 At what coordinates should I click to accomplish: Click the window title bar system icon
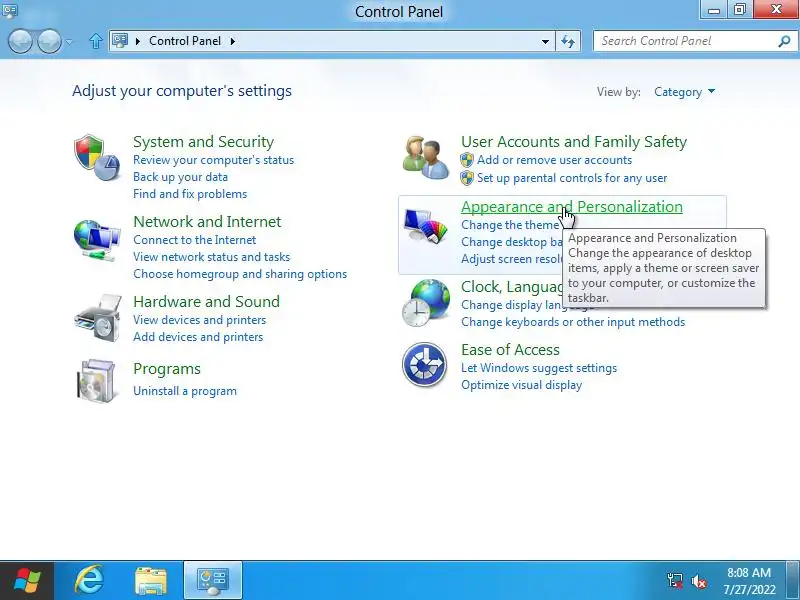click(x=10, y=9)
